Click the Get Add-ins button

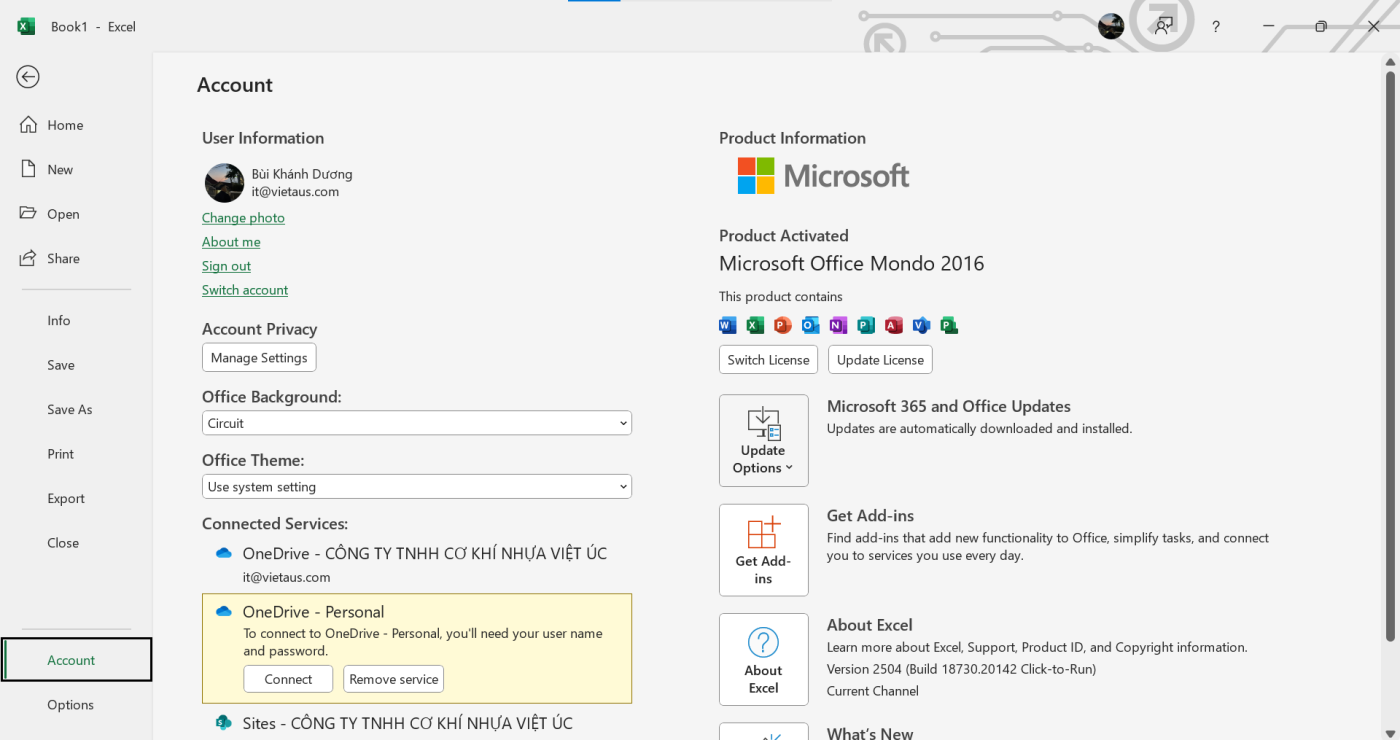coord(764,550)
